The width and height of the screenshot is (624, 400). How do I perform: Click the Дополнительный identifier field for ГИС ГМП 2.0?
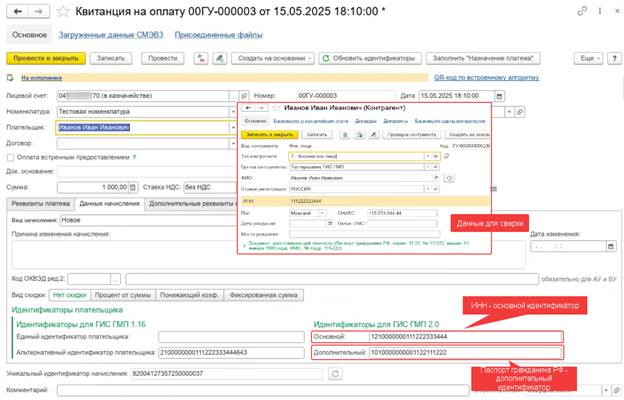coord(465,353)
